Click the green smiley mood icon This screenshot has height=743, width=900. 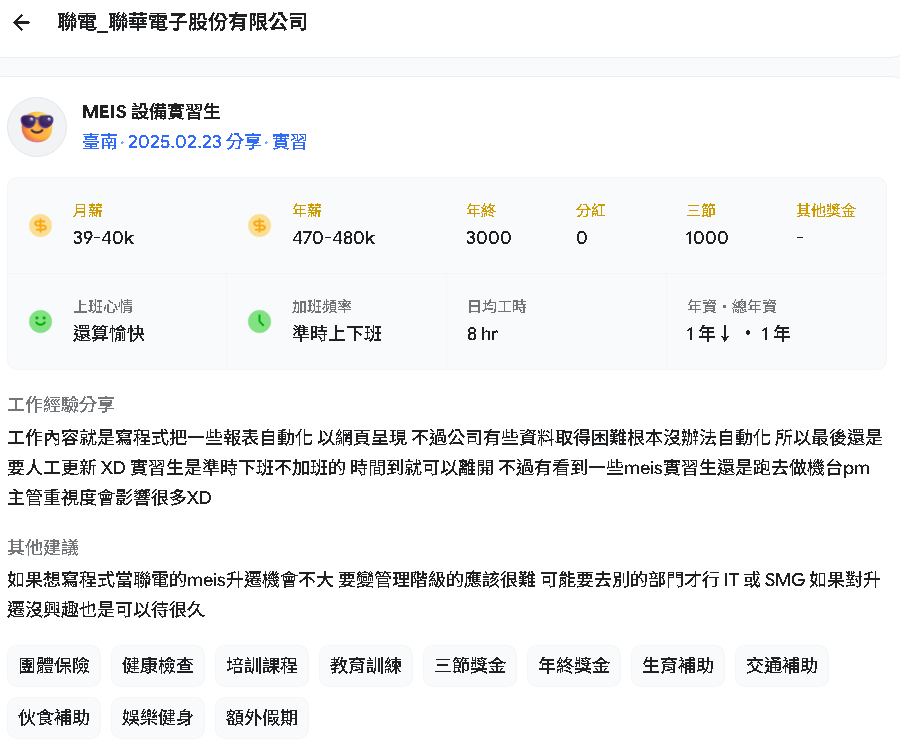(x=41, y=322)
